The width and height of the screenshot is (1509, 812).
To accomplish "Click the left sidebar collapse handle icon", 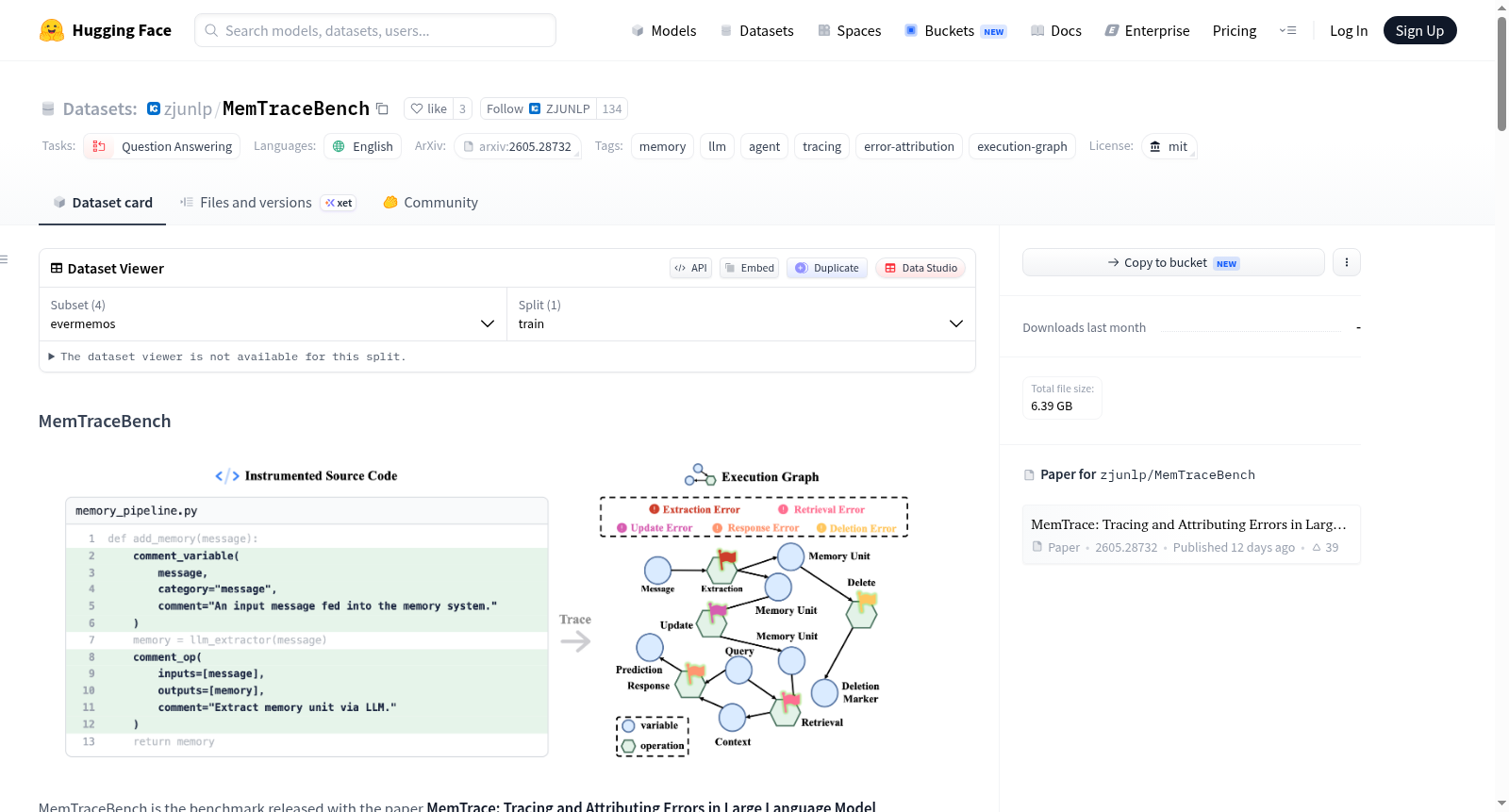I will 4,259.
